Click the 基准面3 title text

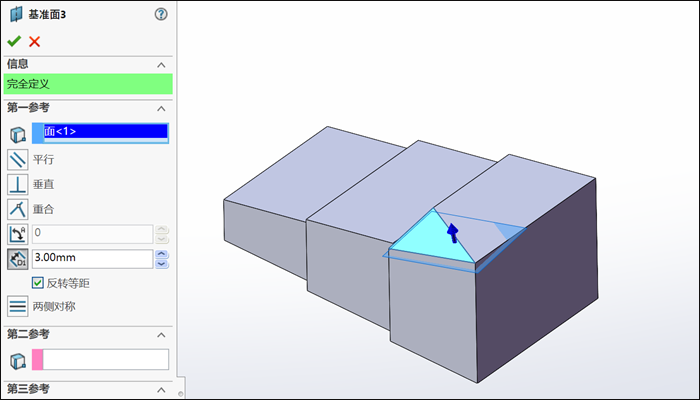47,14
